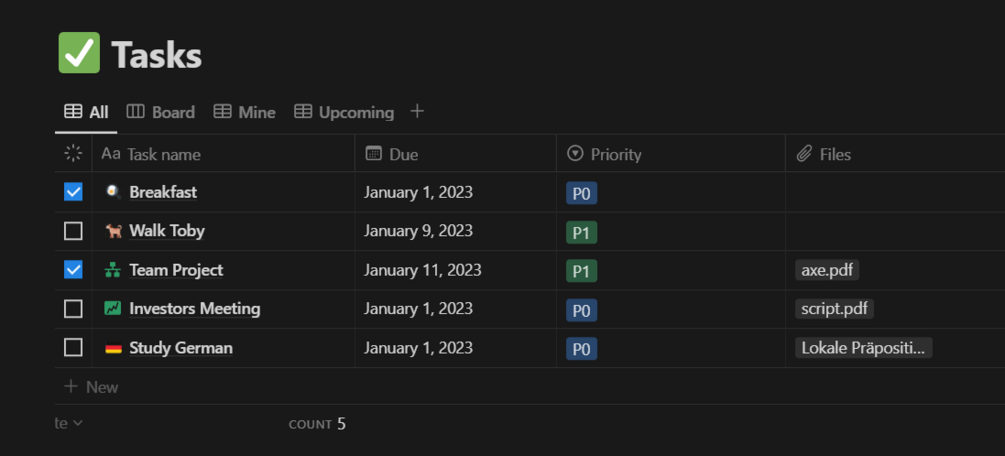Open the Upcoming view tab
Viewport: 1005px width, 456px height.
coord(344,112)
